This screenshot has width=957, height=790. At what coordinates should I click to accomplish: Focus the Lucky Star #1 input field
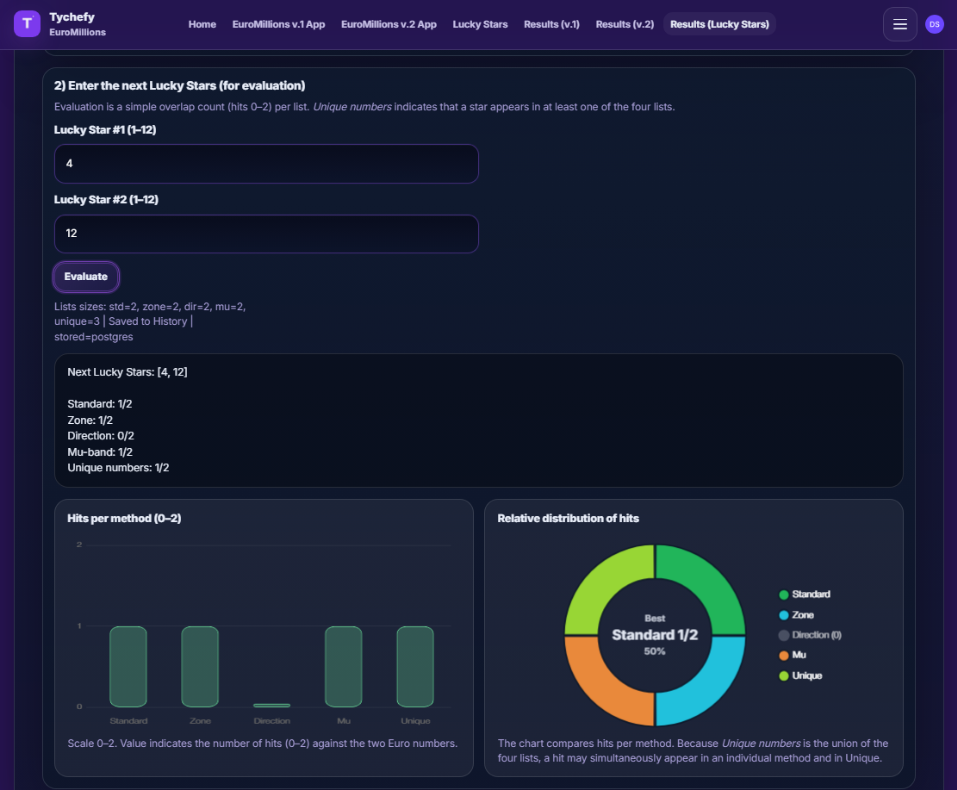click(266, 164)
